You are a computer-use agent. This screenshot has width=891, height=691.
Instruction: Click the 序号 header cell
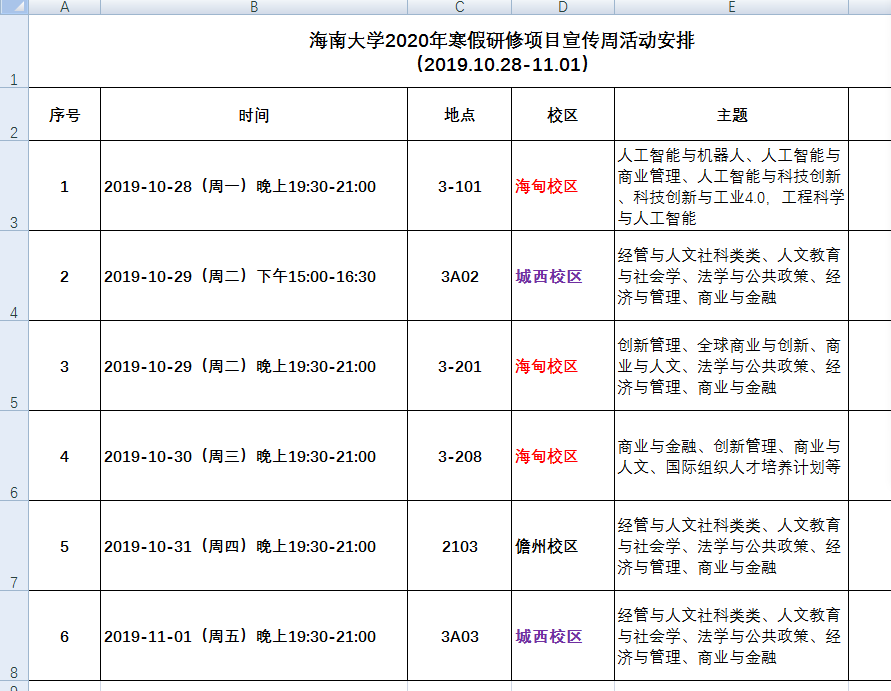tap(64, 114)
